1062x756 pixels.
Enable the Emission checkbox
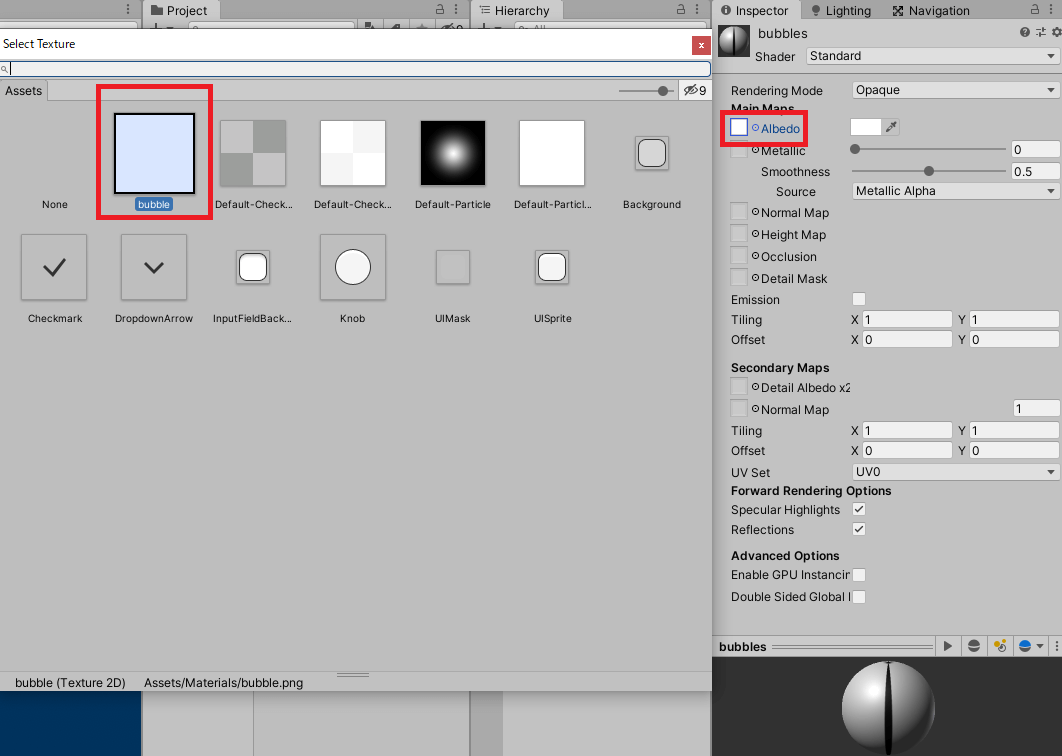click(x=859, y=299)
